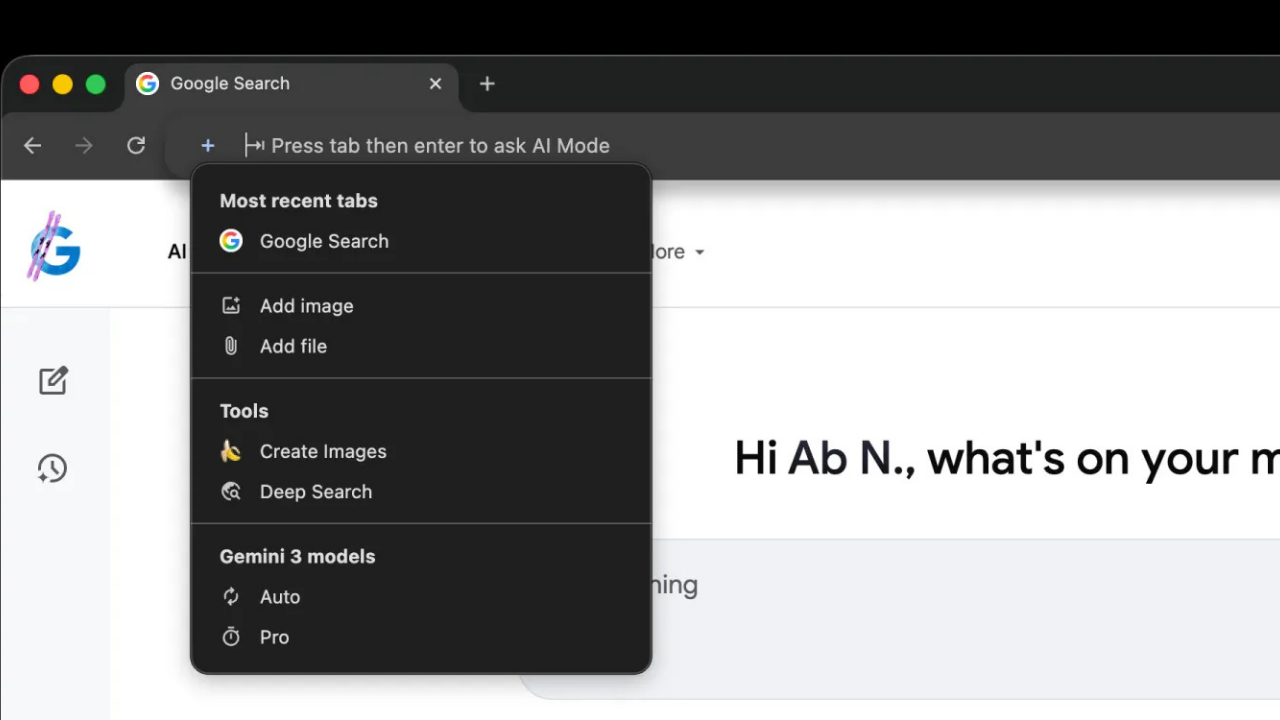Screen dimensions: 1280x720
Task: Reload the current page
Action: coord(136,146)
